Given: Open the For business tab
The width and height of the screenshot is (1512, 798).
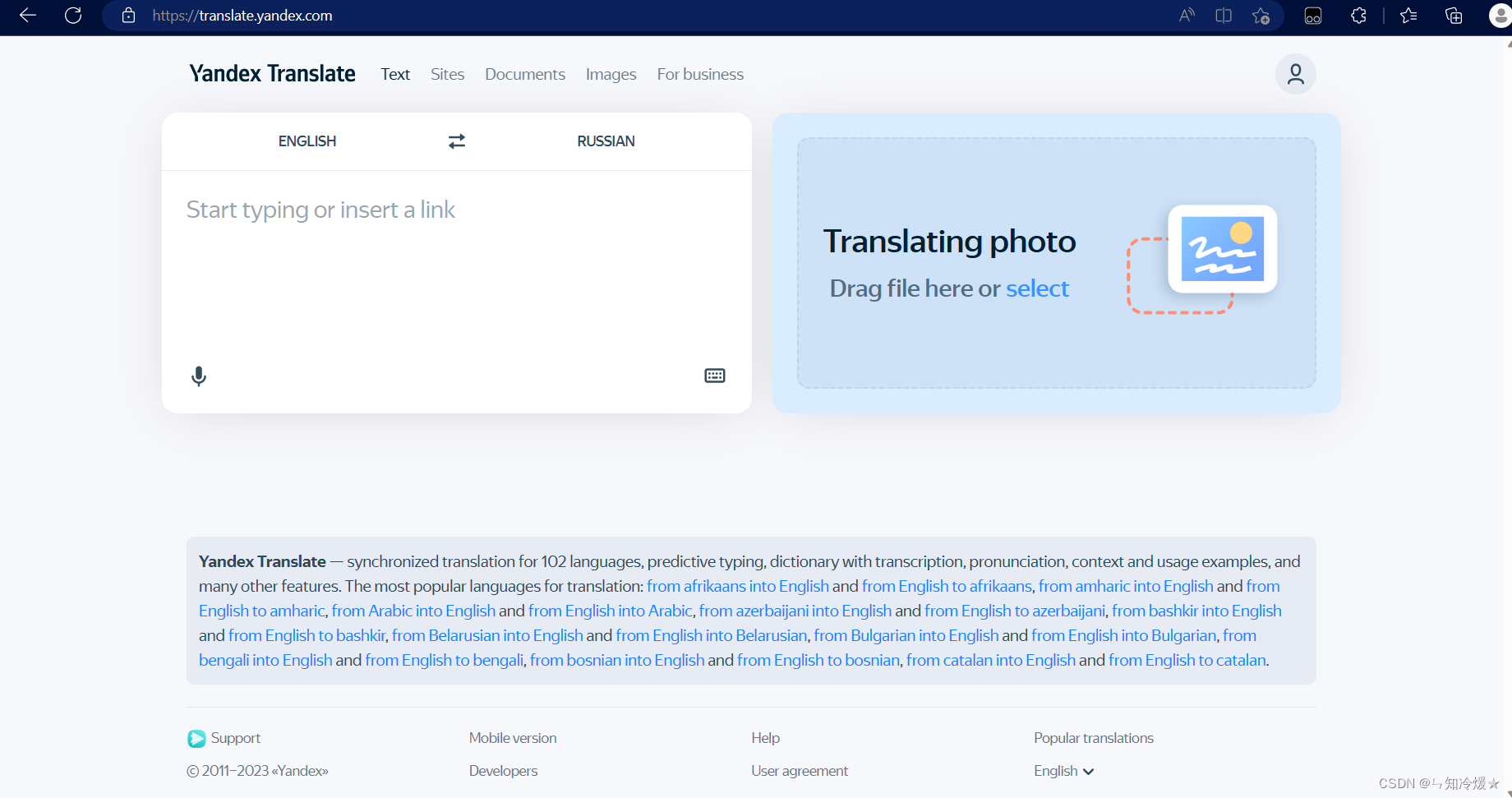Looking at the screenshot, I should pyautogui.click(x=700, y=74).
